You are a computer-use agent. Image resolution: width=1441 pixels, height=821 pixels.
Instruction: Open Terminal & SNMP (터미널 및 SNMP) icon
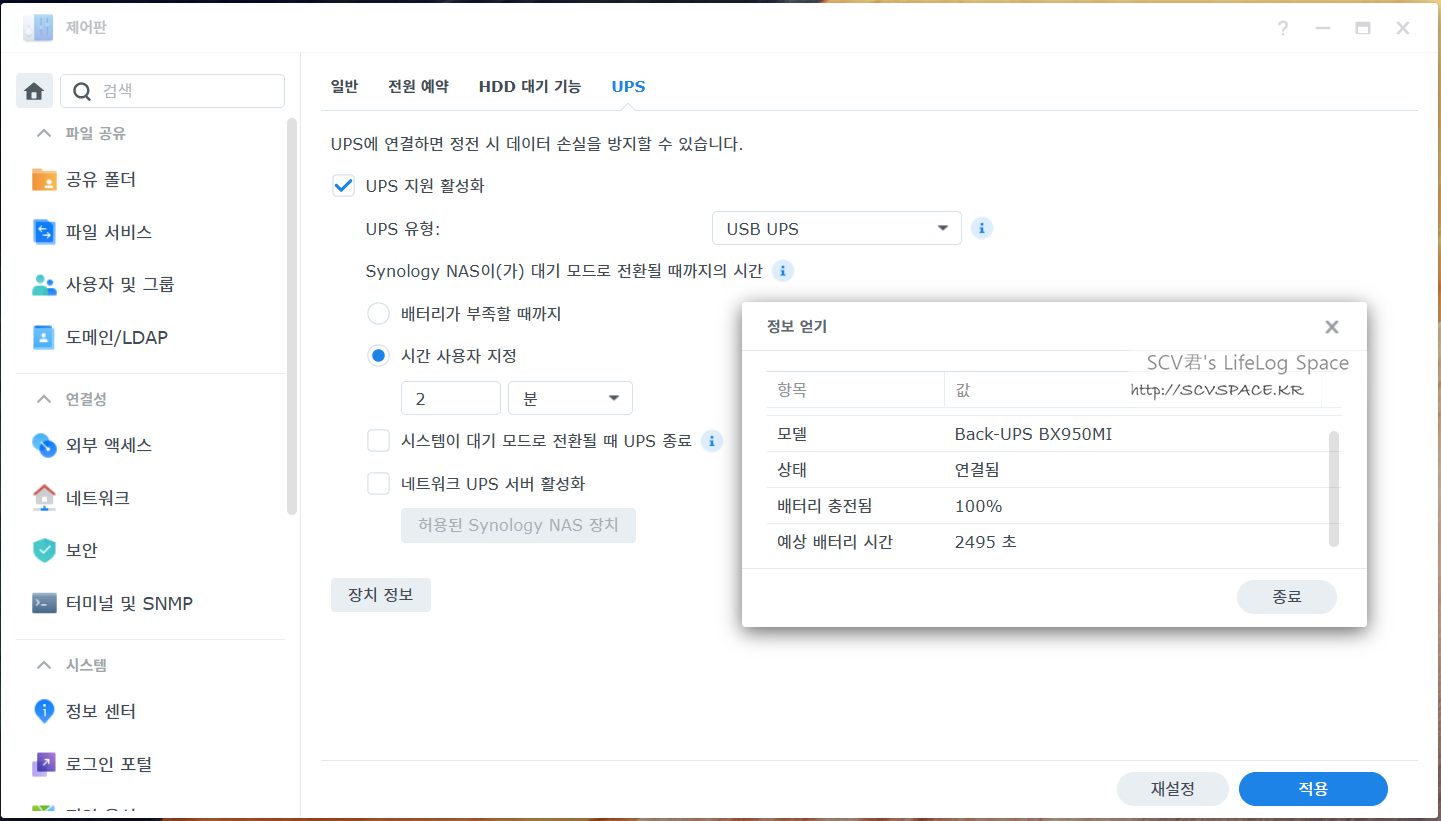point(44,603)
